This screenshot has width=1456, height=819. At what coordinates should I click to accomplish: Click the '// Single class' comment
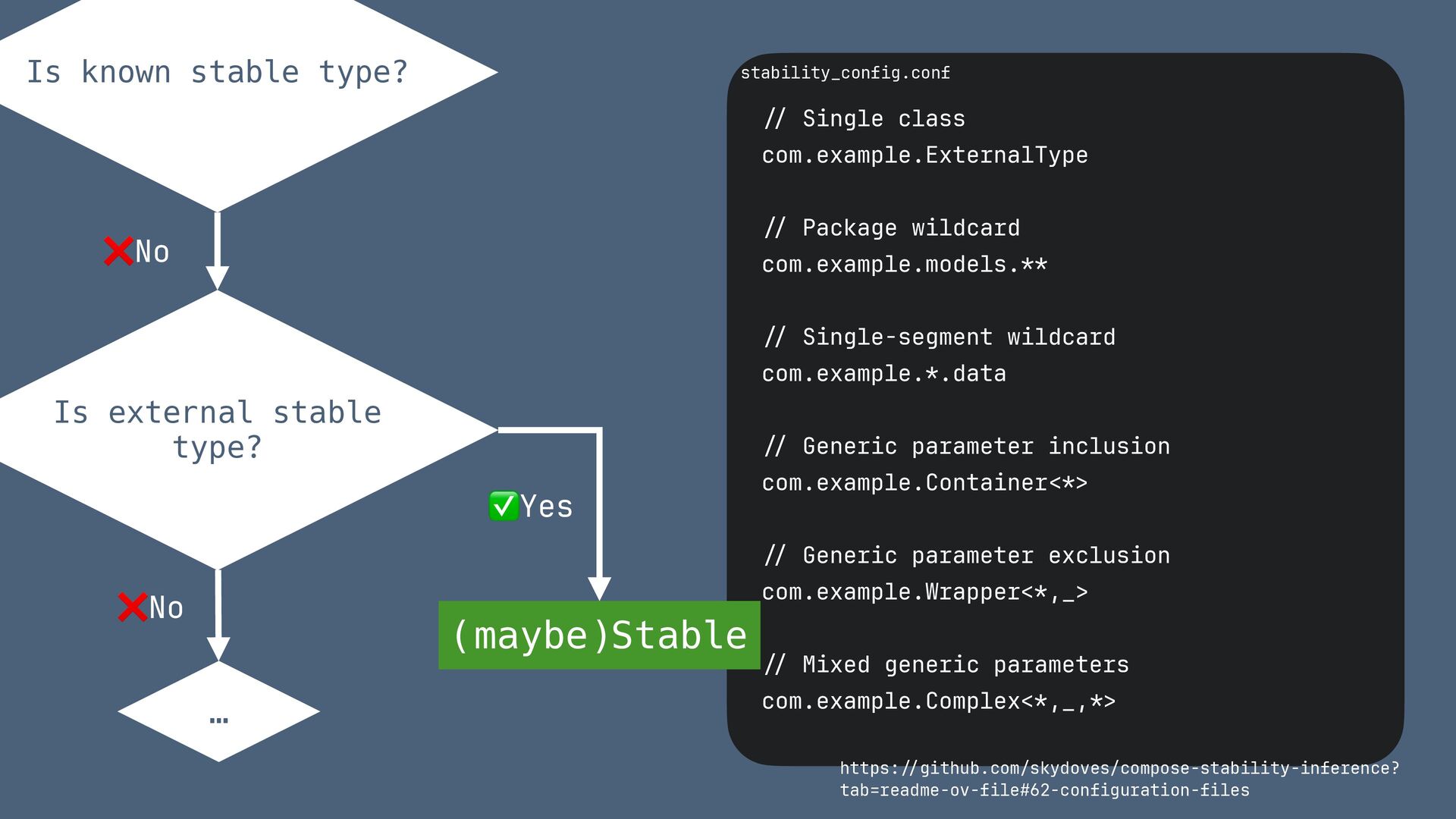coord(864,119)
